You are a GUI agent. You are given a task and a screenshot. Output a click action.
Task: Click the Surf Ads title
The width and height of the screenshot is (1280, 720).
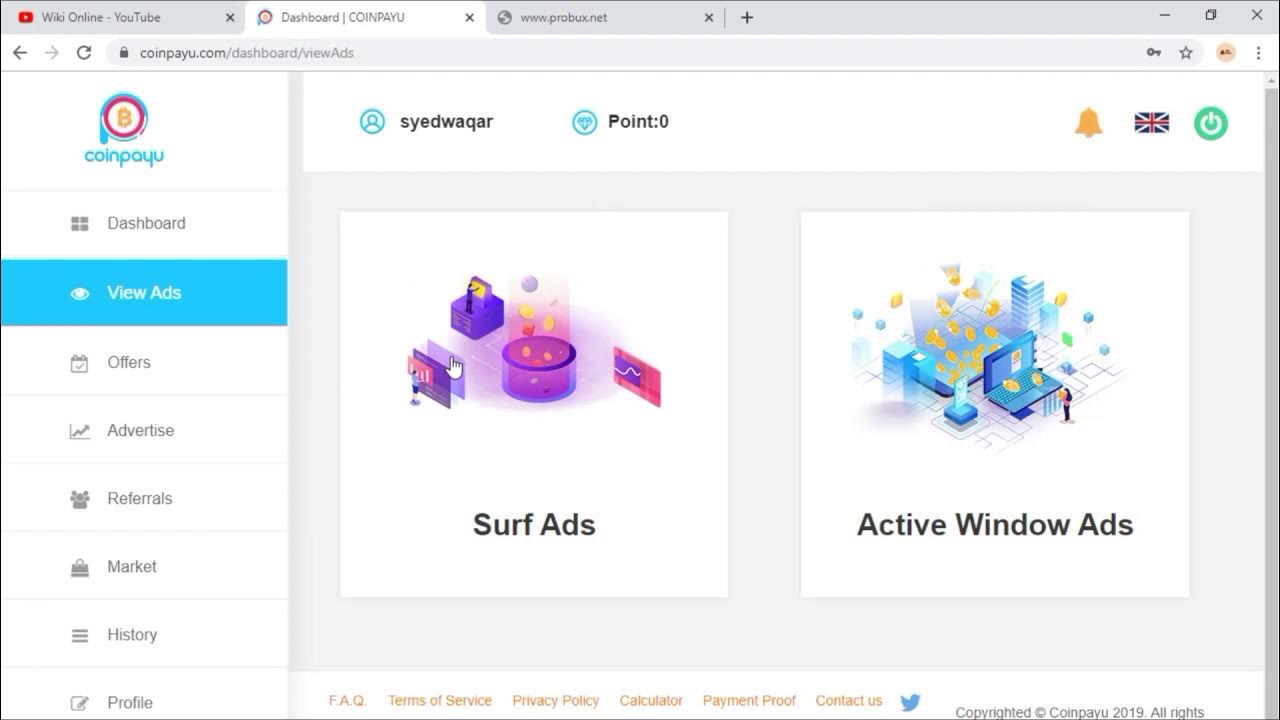(534, 525)
